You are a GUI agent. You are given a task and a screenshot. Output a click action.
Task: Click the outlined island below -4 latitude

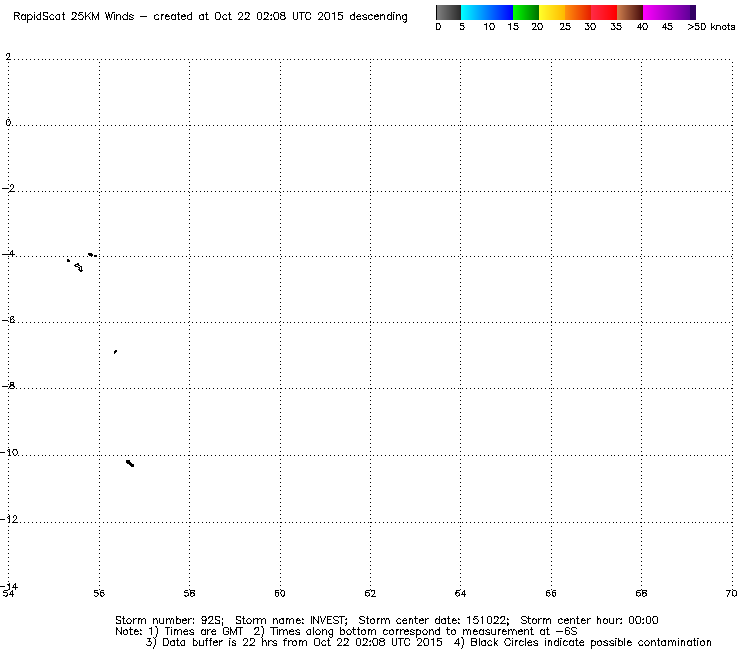[79, 267]
